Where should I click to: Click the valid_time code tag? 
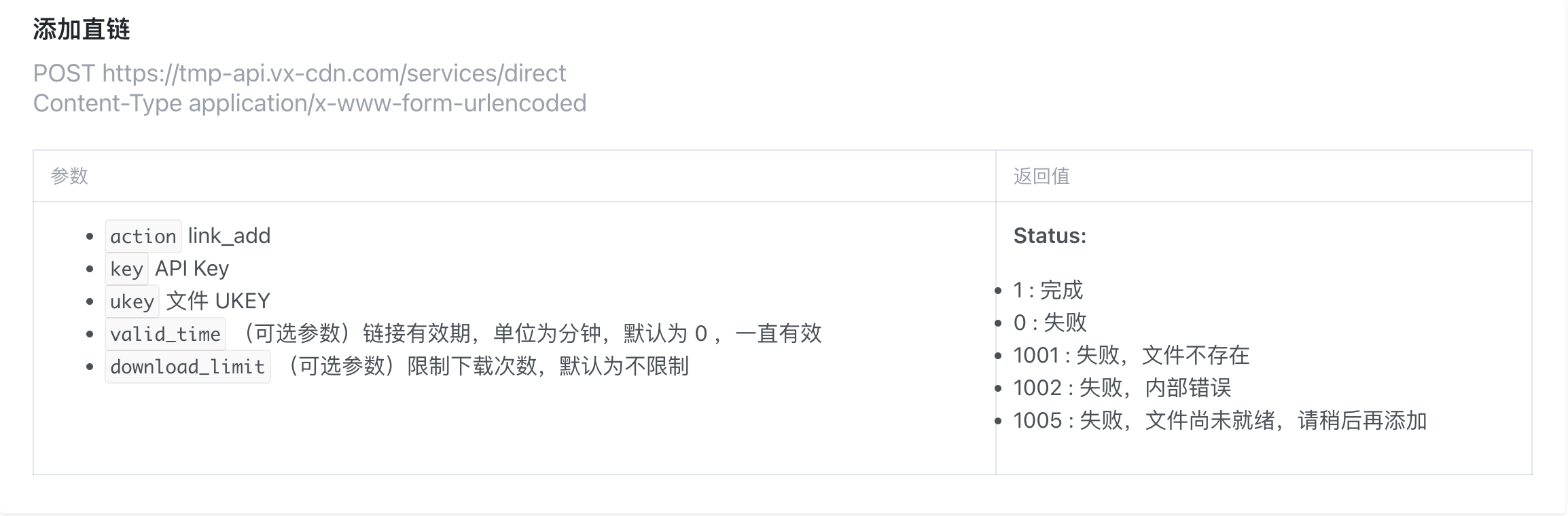click(165, 334)
